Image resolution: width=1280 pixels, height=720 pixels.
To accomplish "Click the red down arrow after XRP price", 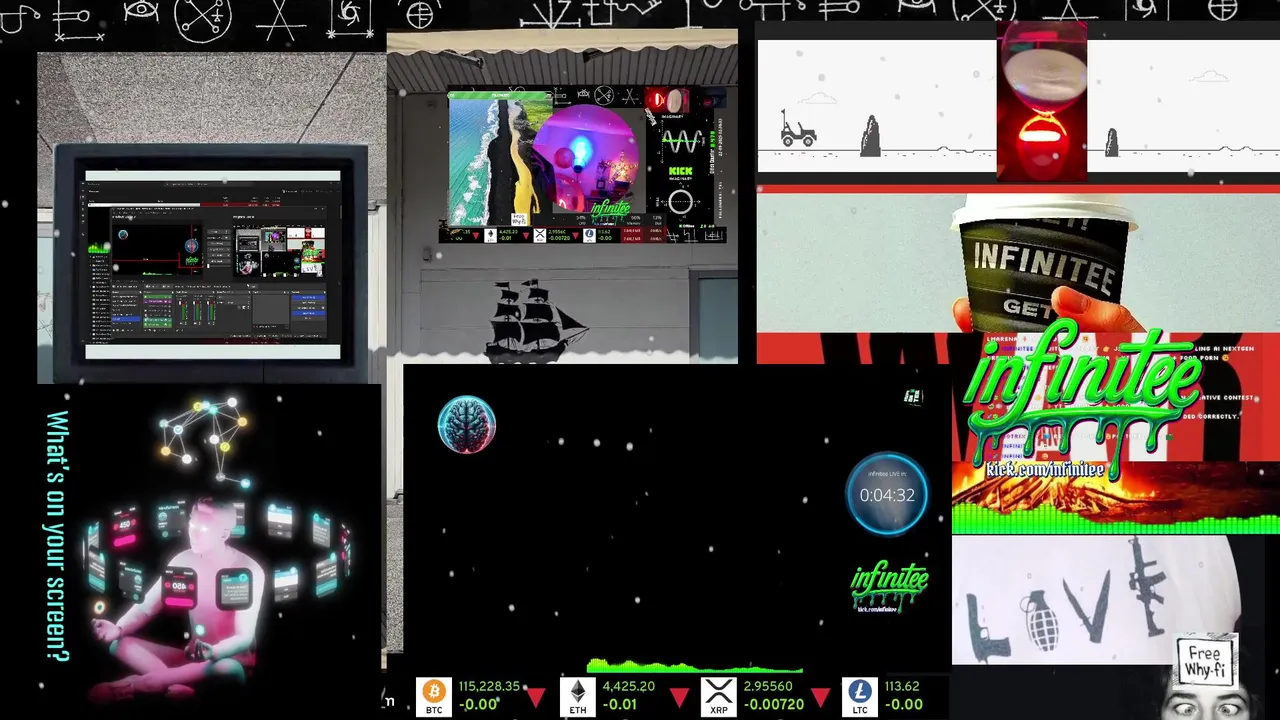I will point(820,697).
